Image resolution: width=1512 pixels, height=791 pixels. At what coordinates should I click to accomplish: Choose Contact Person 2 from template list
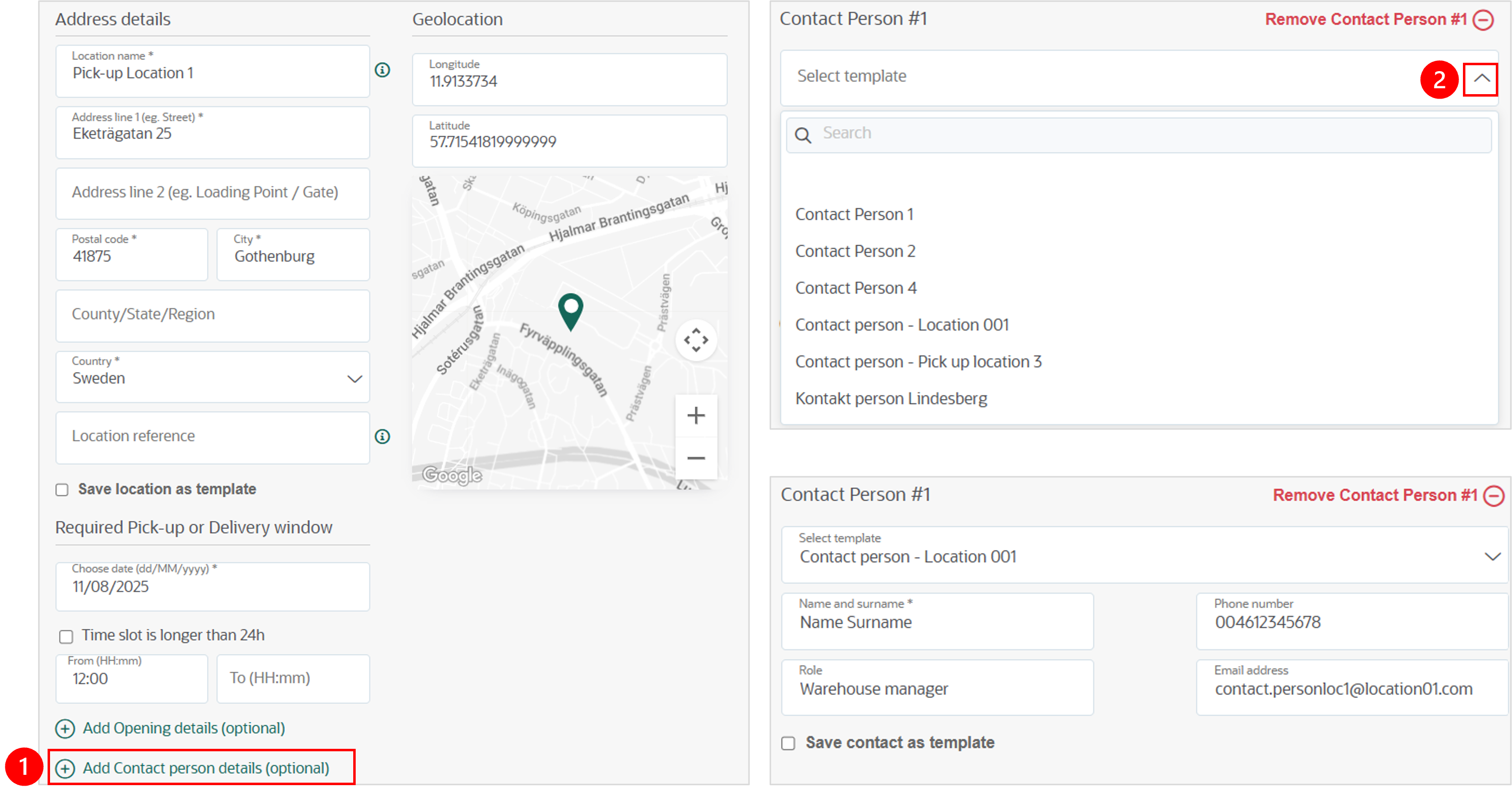(x=855, y=251)
